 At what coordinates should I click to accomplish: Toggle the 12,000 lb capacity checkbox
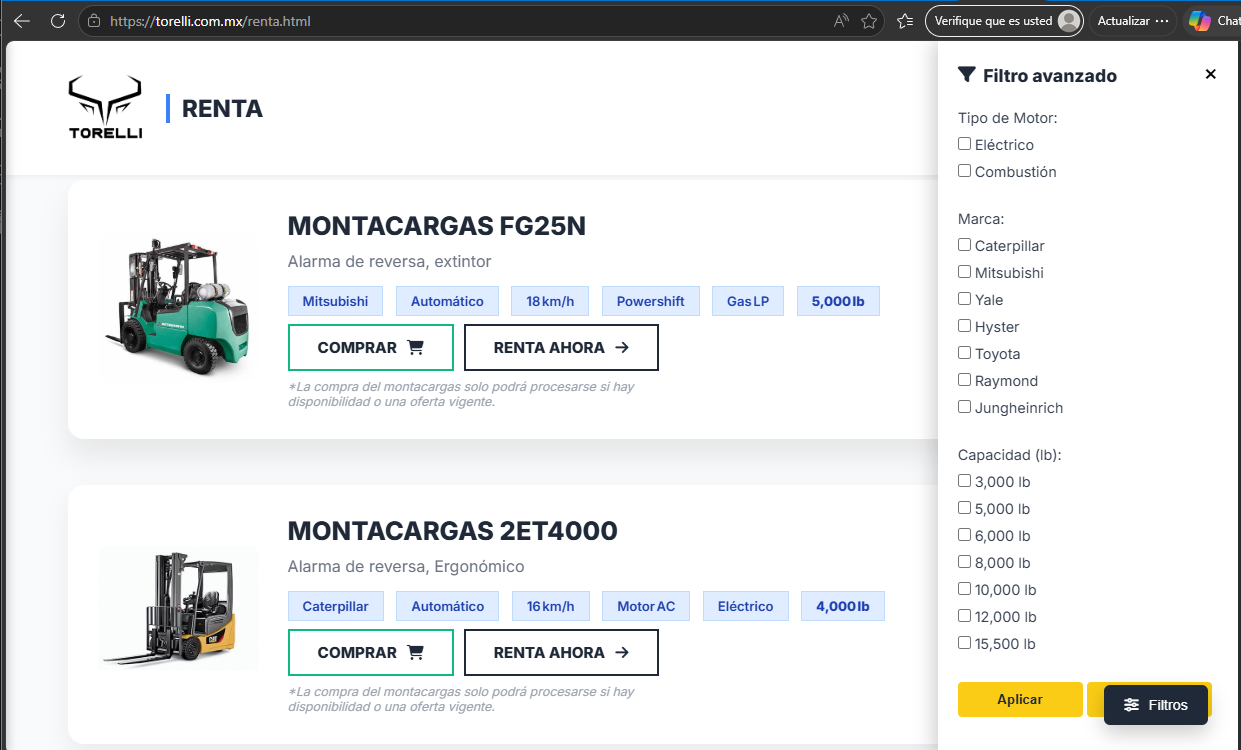coord(964,616)
